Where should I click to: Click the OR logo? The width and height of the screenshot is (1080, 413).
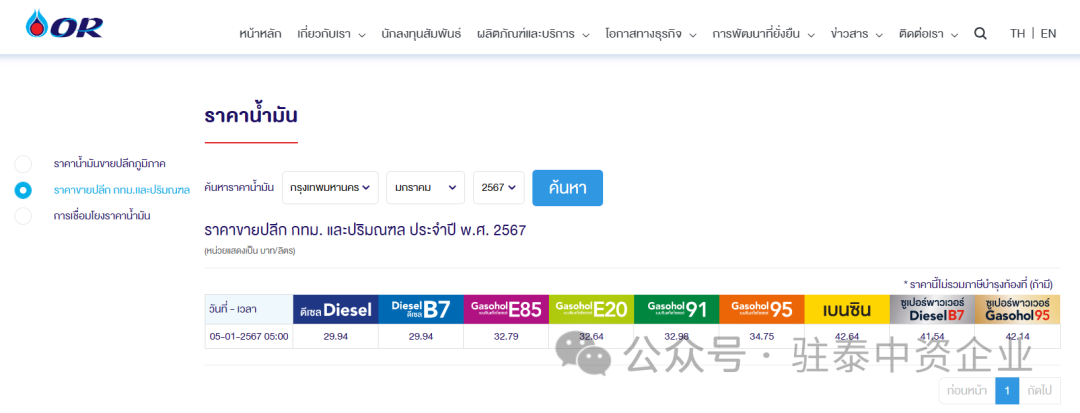pos(64,25)
